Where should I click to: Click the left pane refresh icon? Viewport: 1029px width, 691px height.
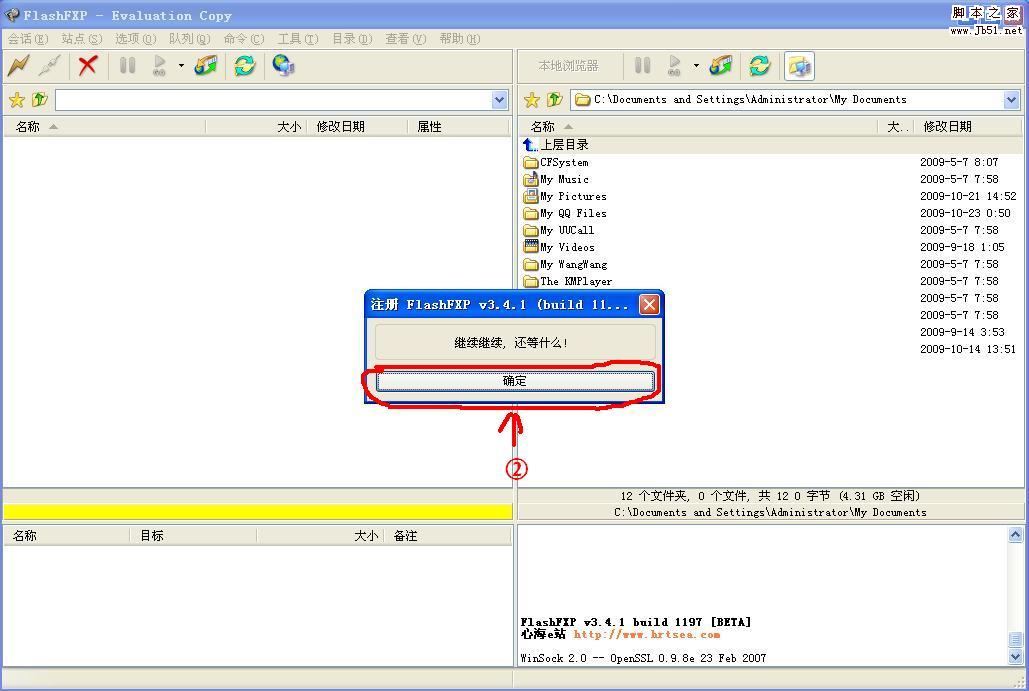[x=244, y=66]
